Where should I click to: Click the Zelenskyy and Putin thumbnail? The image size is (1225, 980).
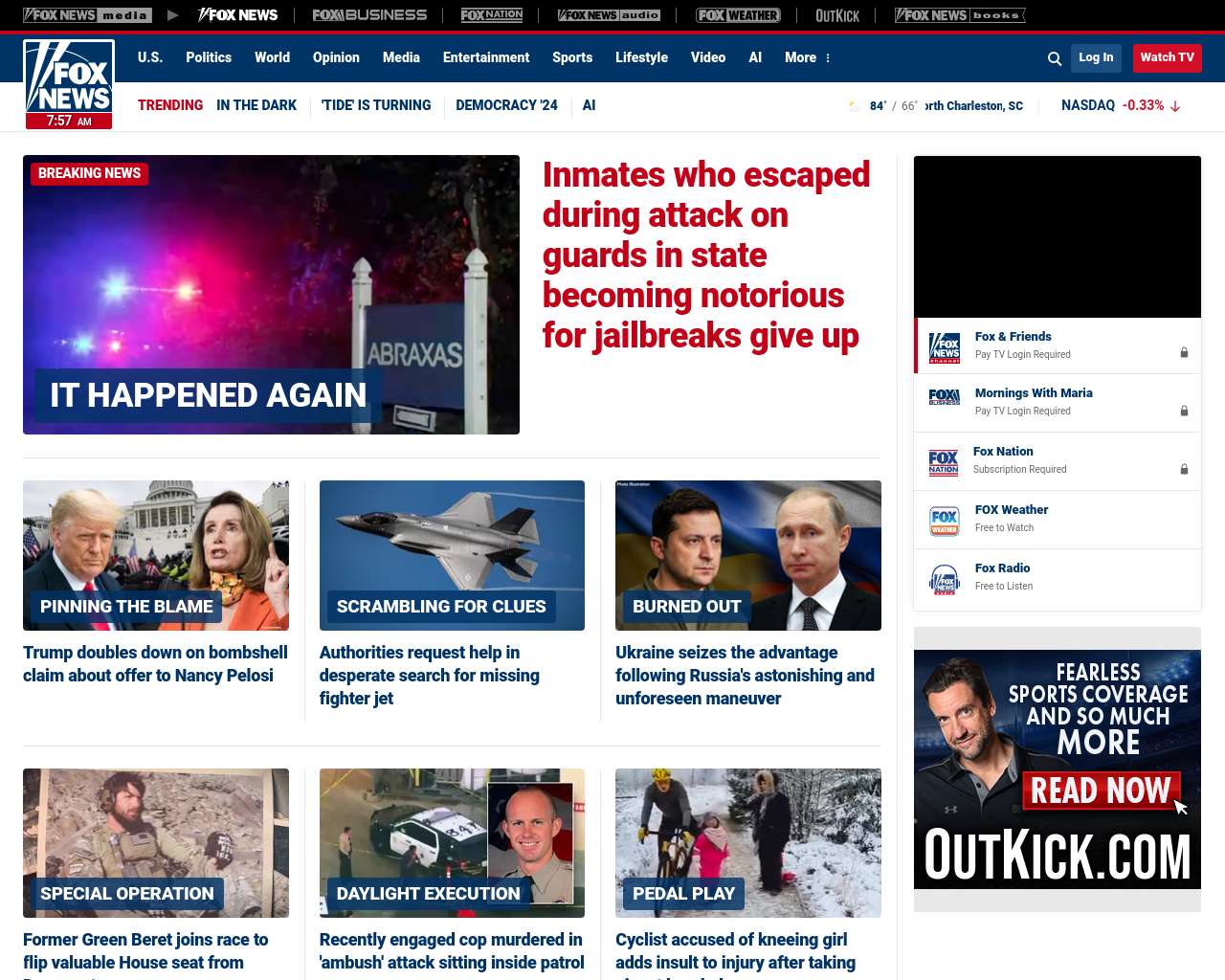point(748,555)
